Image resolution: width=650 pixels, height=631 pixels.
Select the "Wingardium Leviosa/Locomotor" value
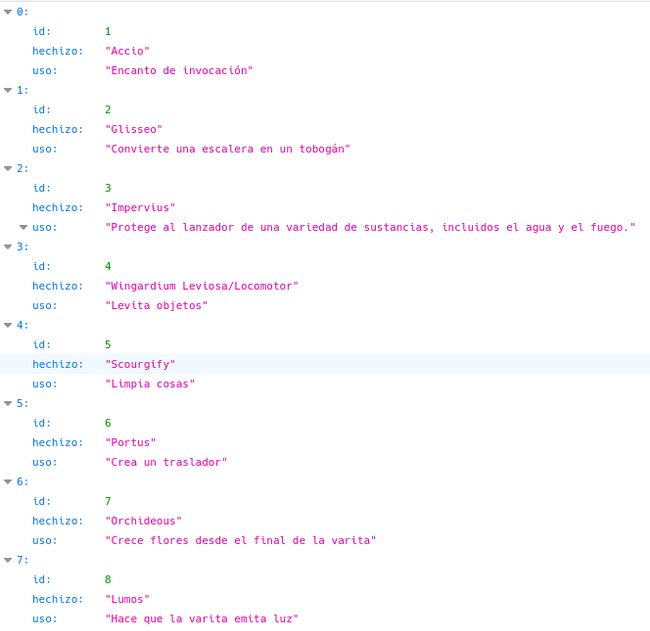(x=202, y=286)
